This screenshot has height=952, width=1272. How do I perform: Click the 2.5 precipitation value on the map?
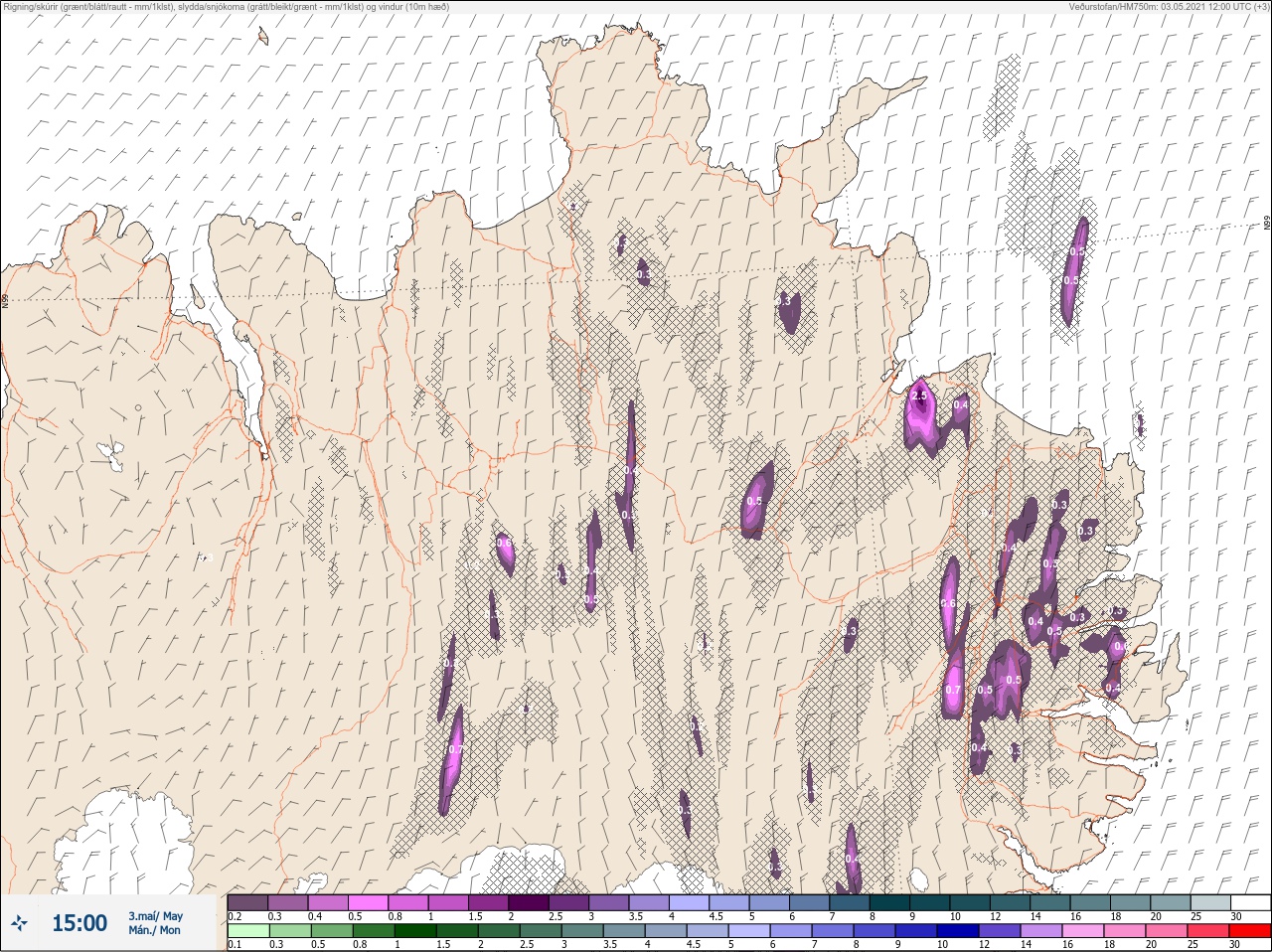point(918,396)
